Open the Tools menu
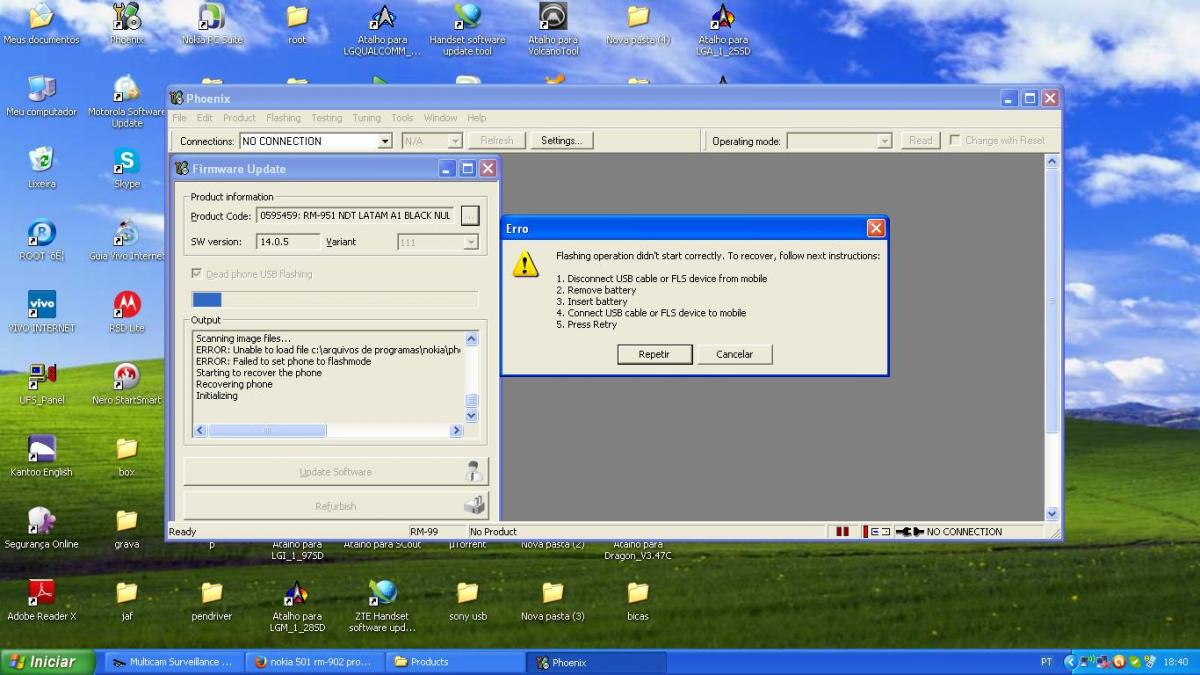This screenshot has width=1200, height=675. (x=402, y=118)
